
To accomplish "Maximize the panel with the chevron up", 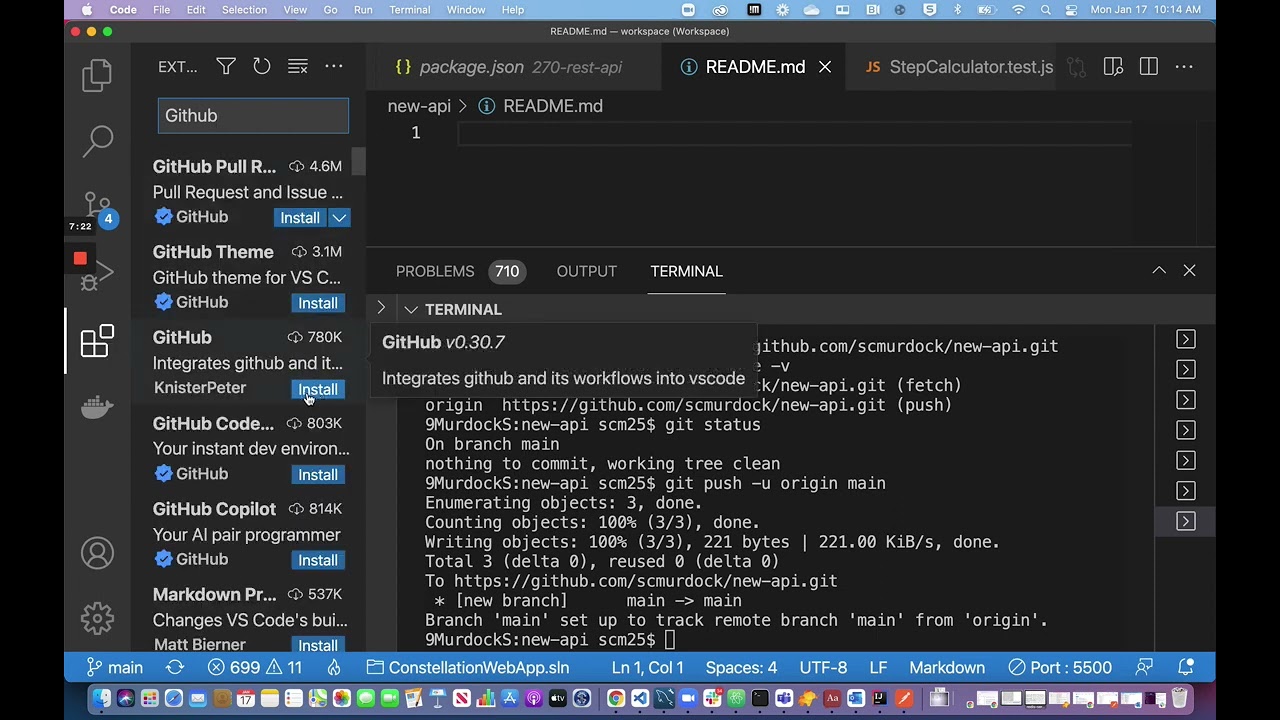I will click(1159, 271).
